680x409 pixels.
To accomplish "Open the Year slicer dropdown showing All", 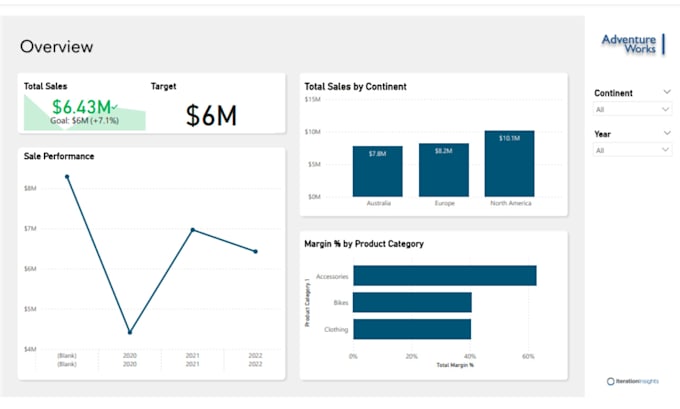I will pyautogui.click(x=632, y=150).
